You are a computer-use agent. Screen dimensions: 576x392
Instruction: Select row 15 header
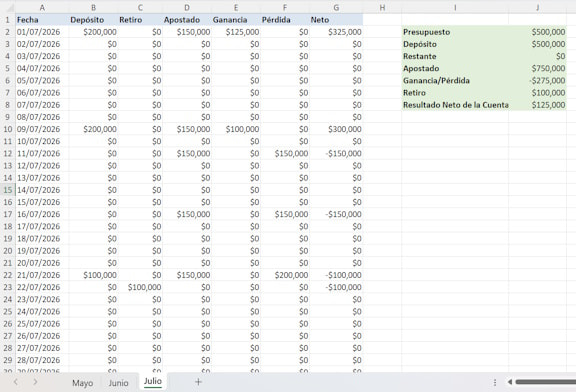pyautogui.click(x=8, y=190)
